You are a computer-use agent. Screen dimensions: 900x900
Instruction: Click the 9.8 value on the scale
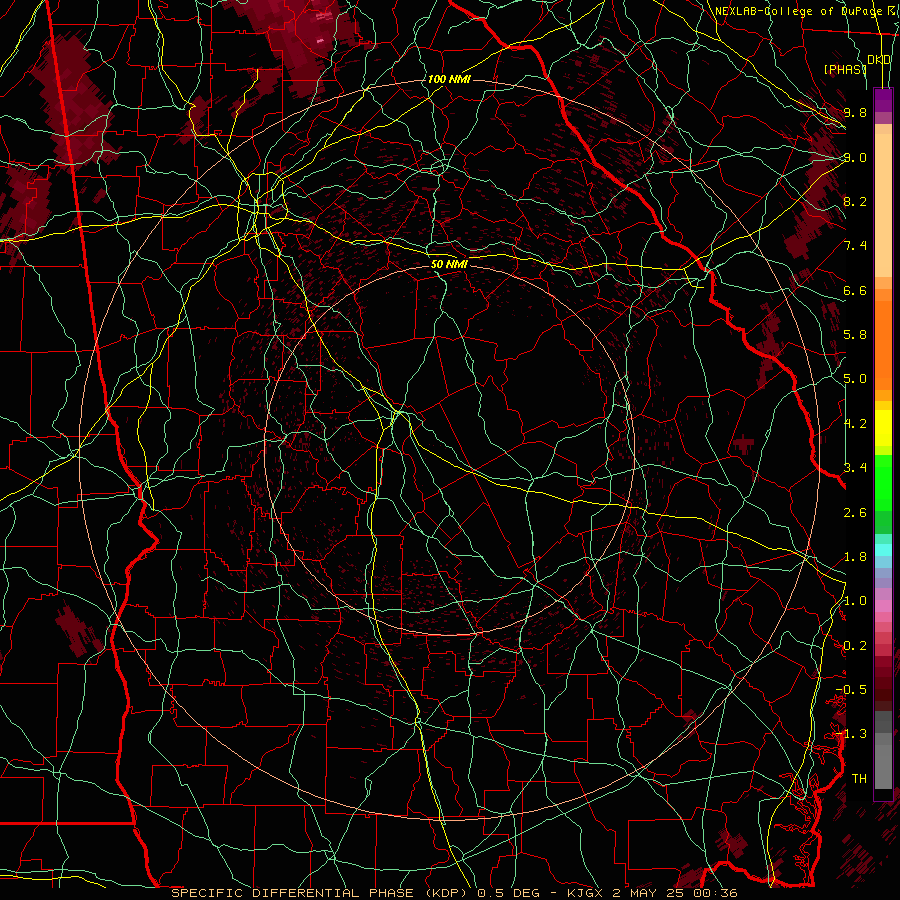855,112
